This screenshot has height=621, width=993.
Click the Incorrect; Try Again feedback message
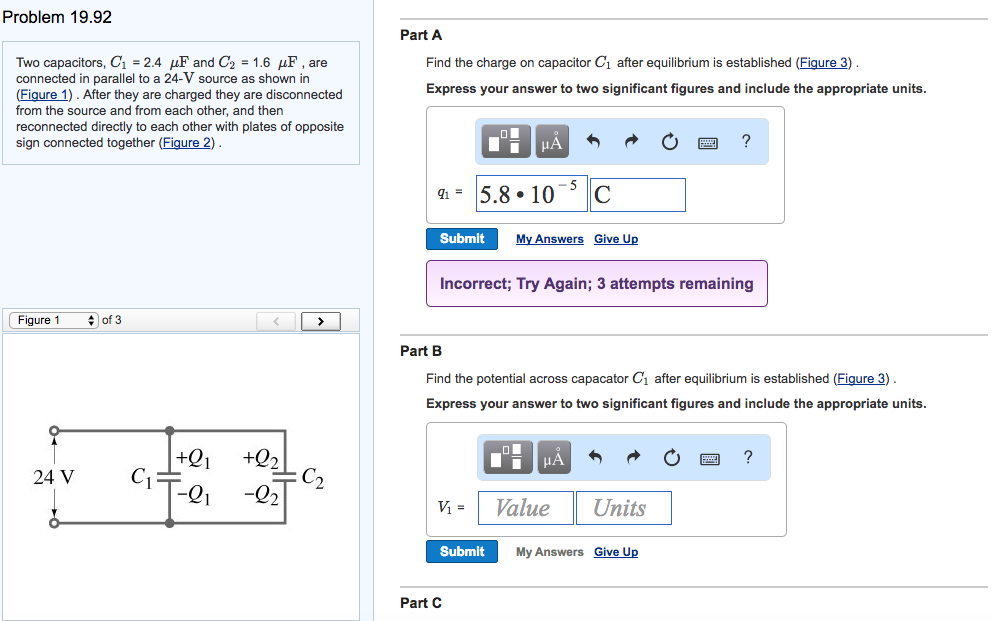tap(597, 284)
